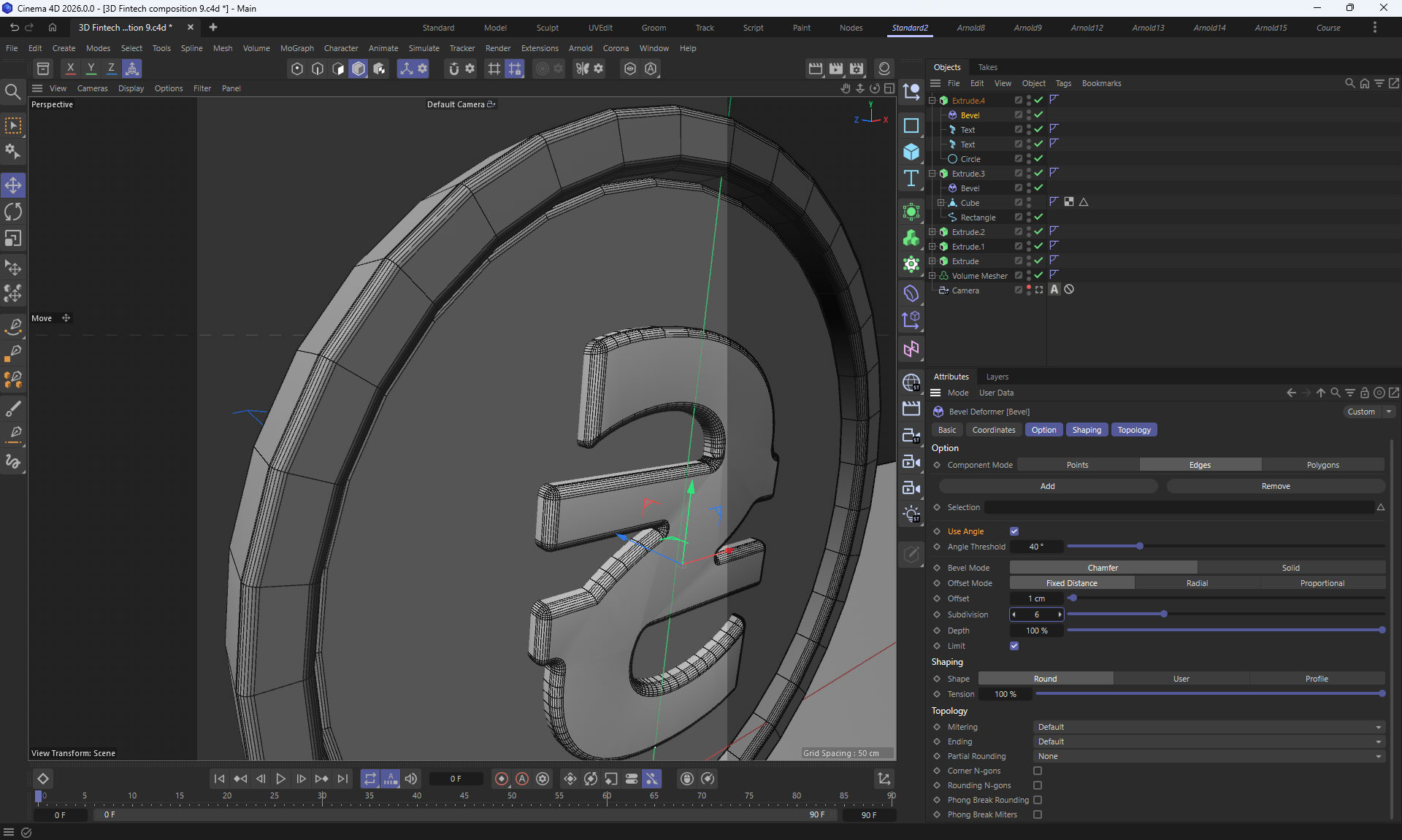Toggle the Use Angle checkbox
The width and height of the screenshot is (1402, 840).
(x=1014, y=531)
